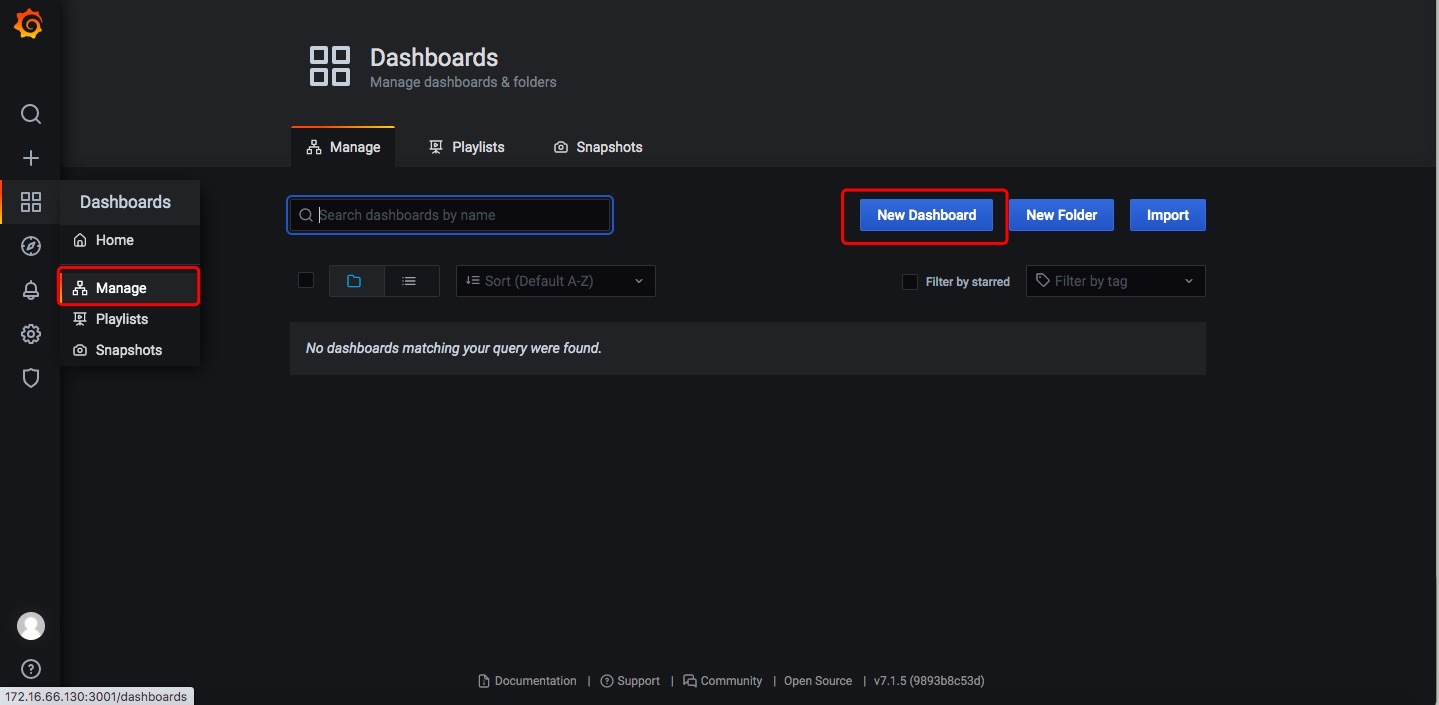Tick the select-all dashboards checkbox
The width and height of the screenshot is (1439, 705).
pos(306,280)
